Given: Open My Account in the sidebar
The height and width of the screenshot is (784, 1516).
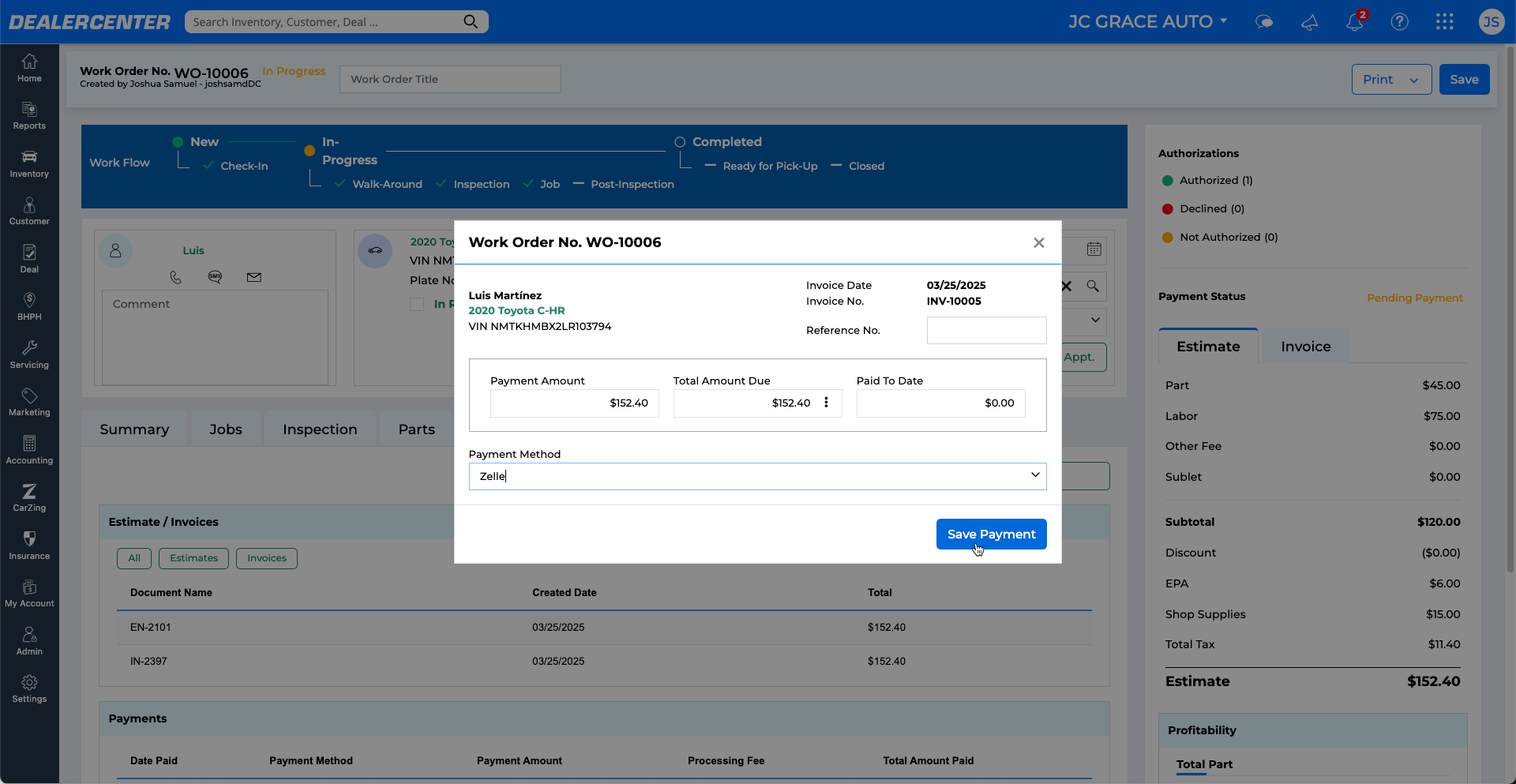Looking at the screenshot, I should click(29, 594).
